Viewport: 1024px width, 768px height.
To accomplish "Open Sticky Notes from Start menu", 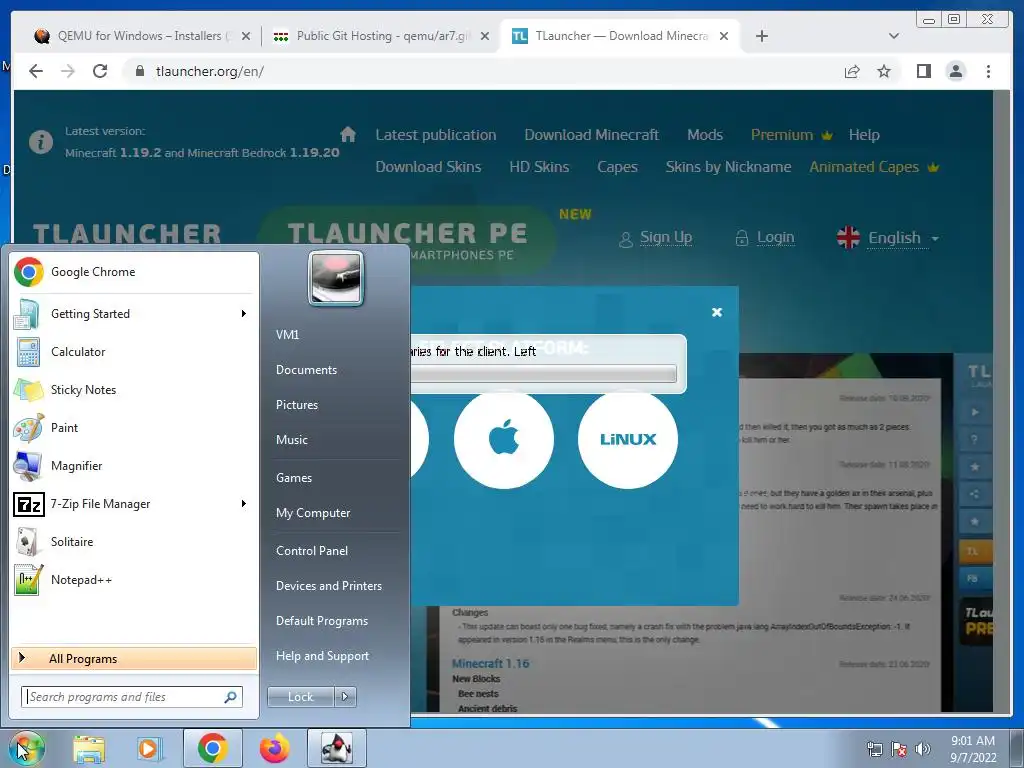I will pyautogui.click(x=134, y=389).
